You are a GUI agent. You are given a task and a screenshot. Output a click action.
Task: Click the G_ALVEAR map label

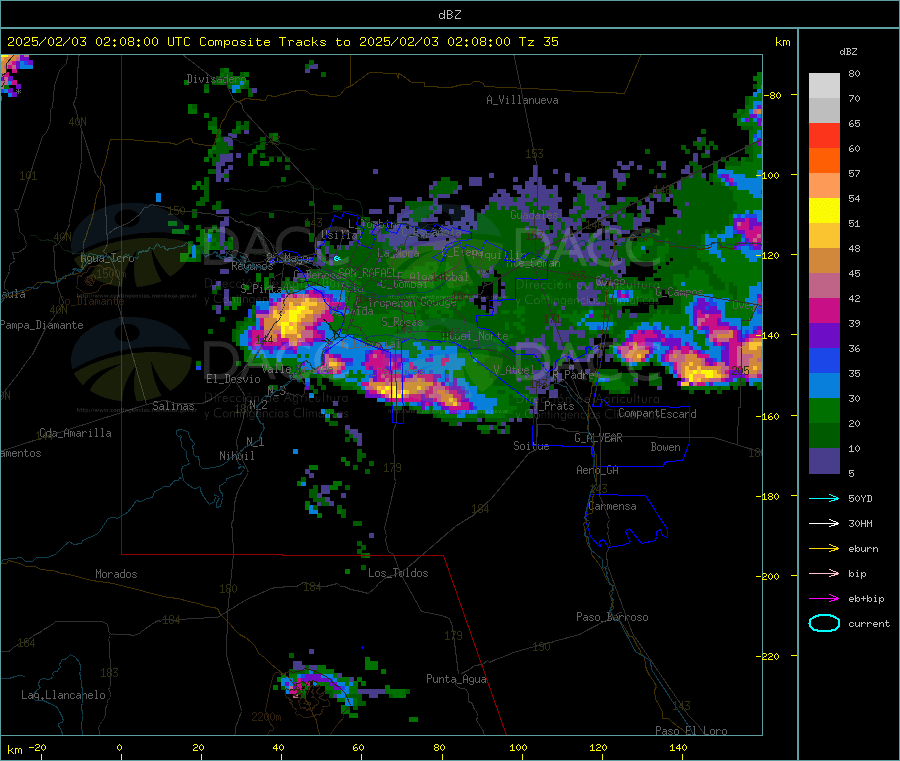[x=598, y=438]
